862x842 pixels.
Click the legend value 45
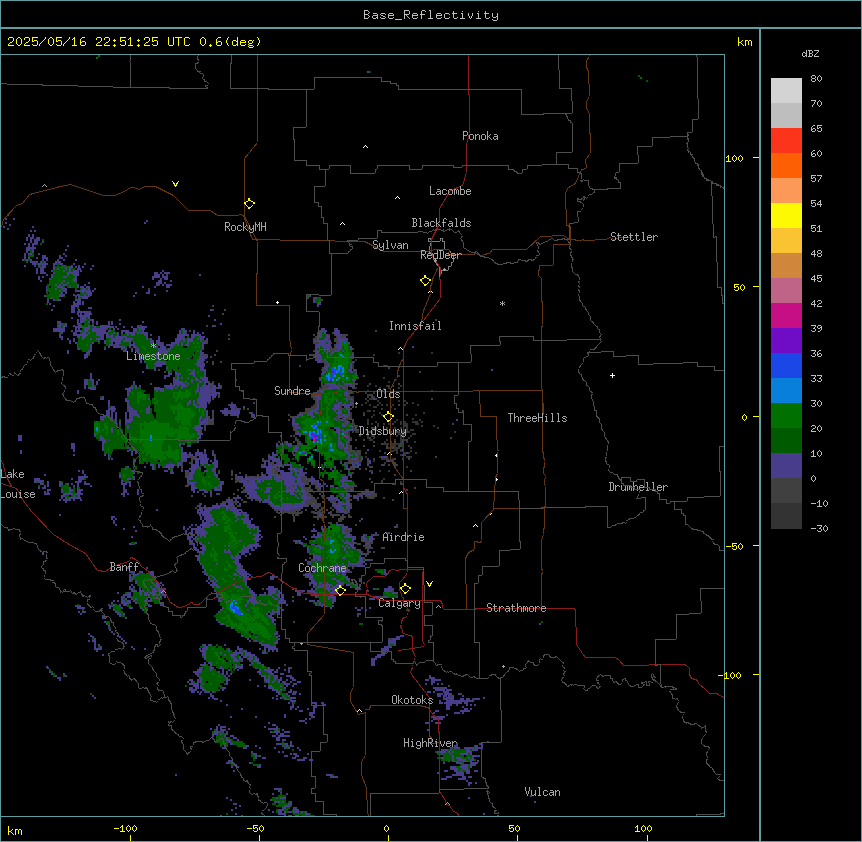point(816,278)
